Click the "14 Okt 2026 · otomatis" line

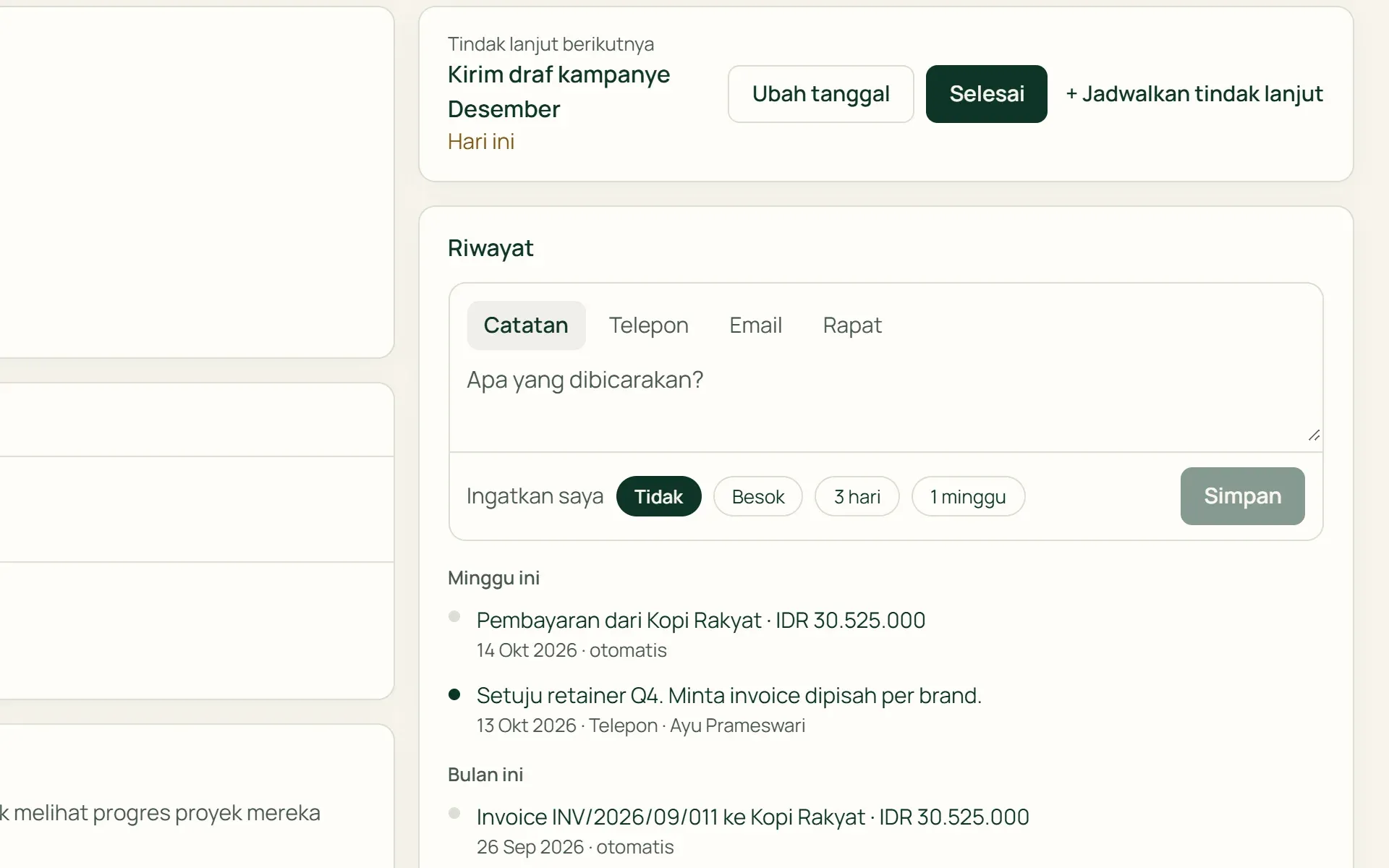point(572,650)
